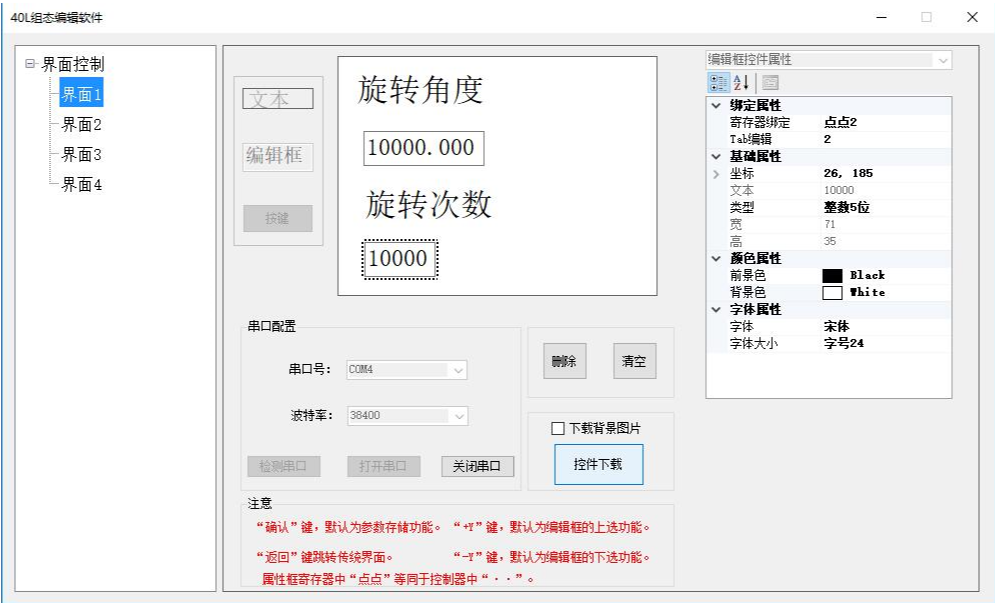Screen dimensions: 995x603
Task: Collapse the 绑定属性 category
Action: (715, 106)
